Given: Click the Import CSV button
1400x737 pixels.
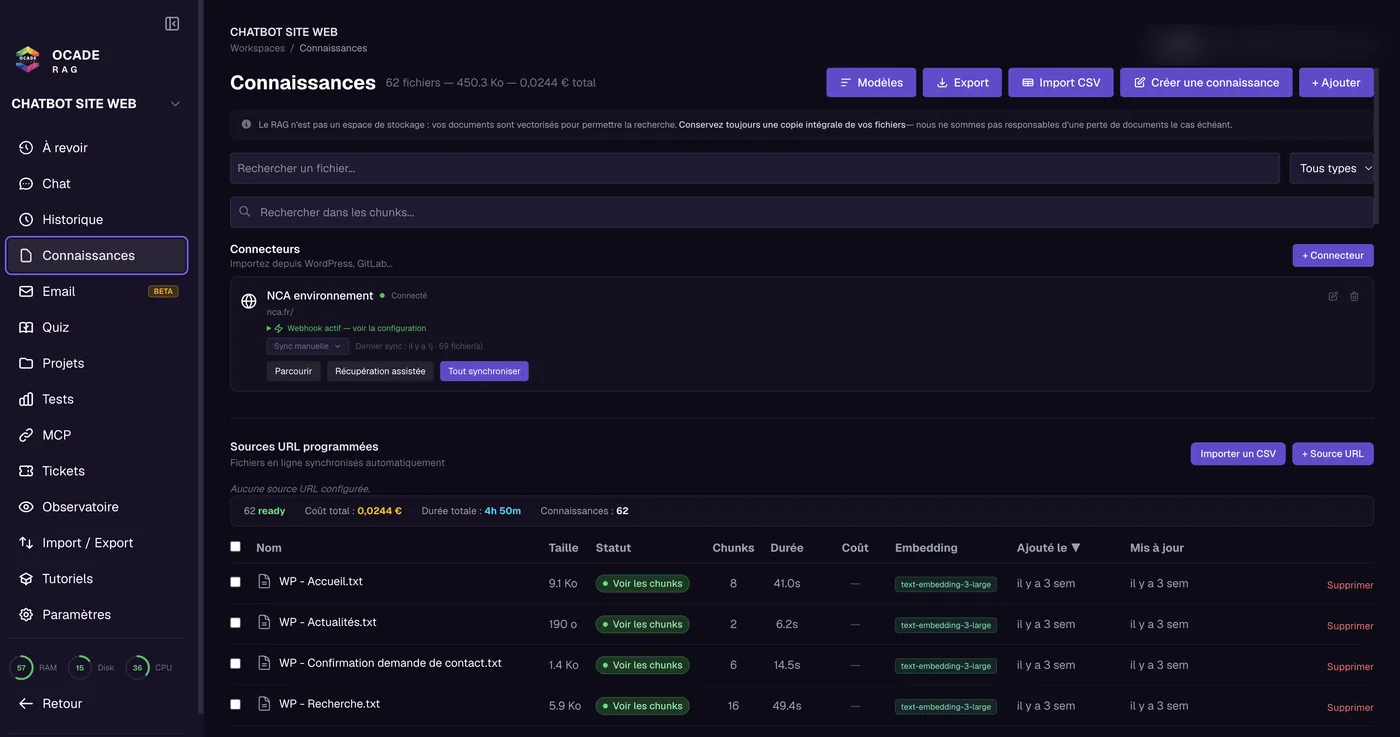Looking at the screenshot, I should 1061,82.
